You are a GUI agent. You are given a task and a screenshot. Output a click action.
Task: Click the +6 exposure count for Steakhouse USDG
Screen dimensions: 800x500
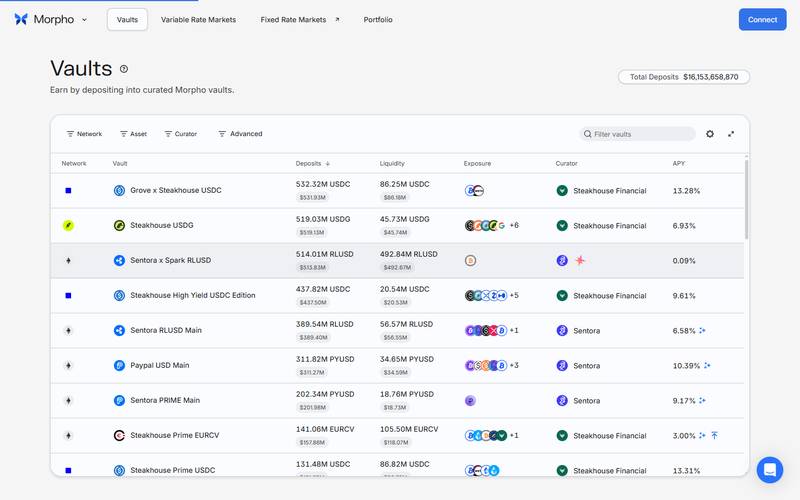(514, 225)
